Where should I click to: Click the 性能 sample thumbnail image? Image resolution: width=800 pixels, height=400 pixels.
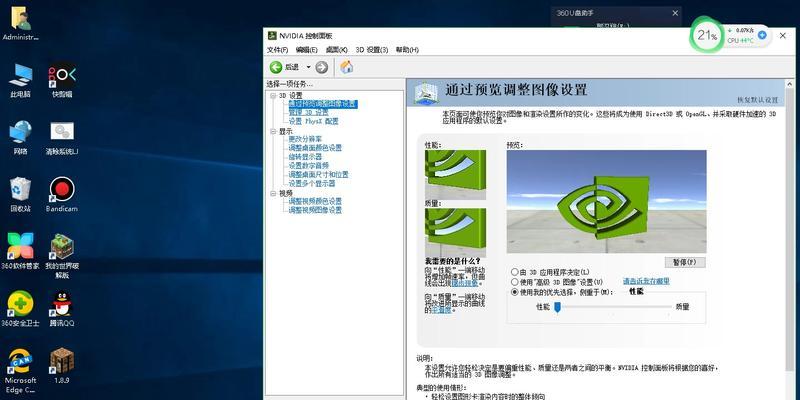point(455,174)
